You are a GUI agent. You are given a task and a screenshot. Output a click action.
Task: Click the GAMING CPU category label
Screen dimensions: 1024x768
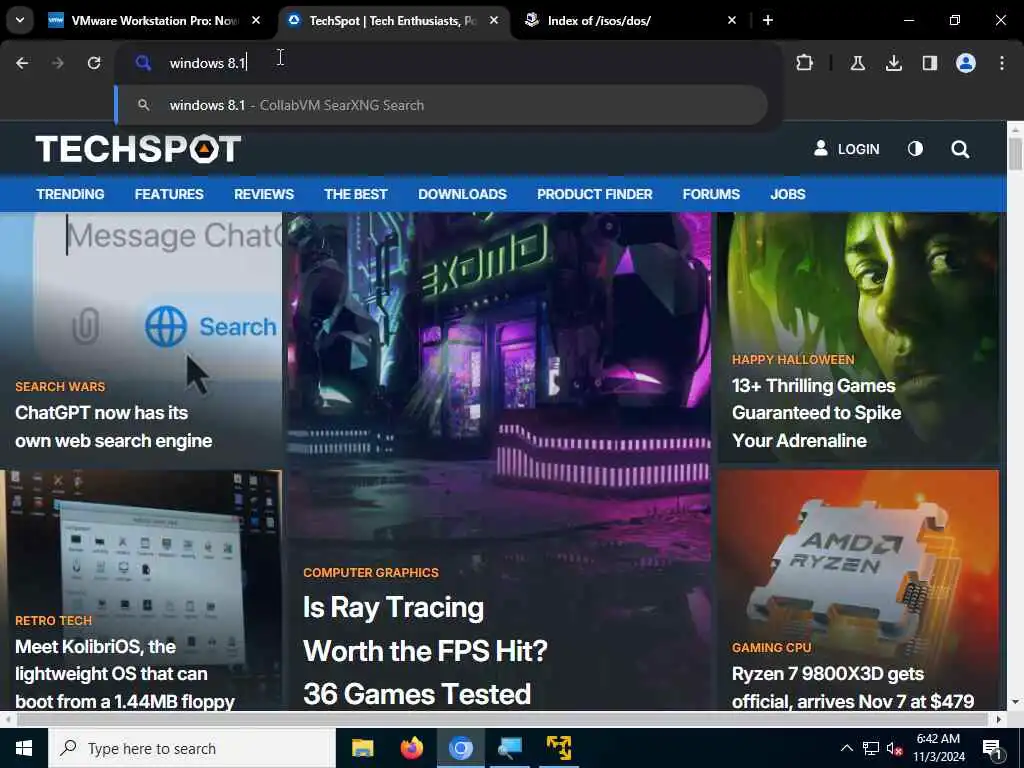pos(771,648)
